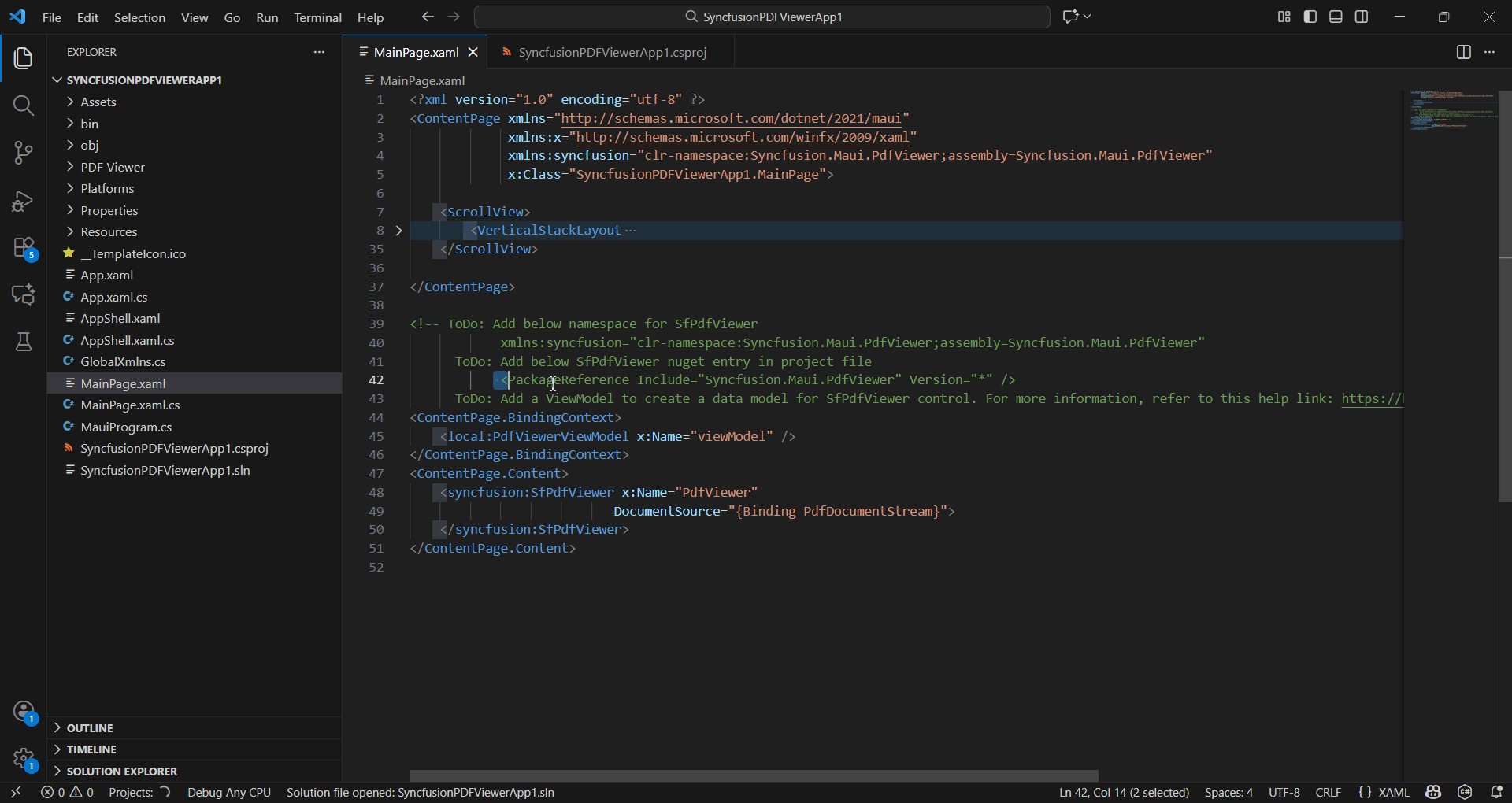The height and width of the screenshot is (803, 1512).
Task: Open the Testing flask icon
Action: coord(24,342)
